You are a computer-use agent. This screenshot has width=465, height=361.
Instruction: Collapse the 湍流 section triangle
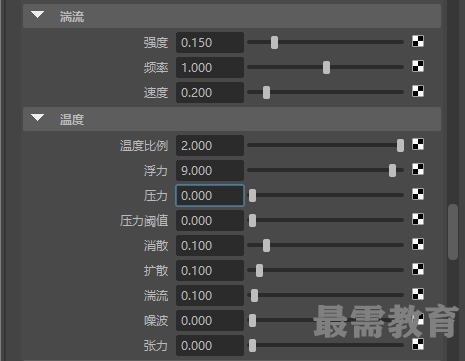(x=37, y=15)
